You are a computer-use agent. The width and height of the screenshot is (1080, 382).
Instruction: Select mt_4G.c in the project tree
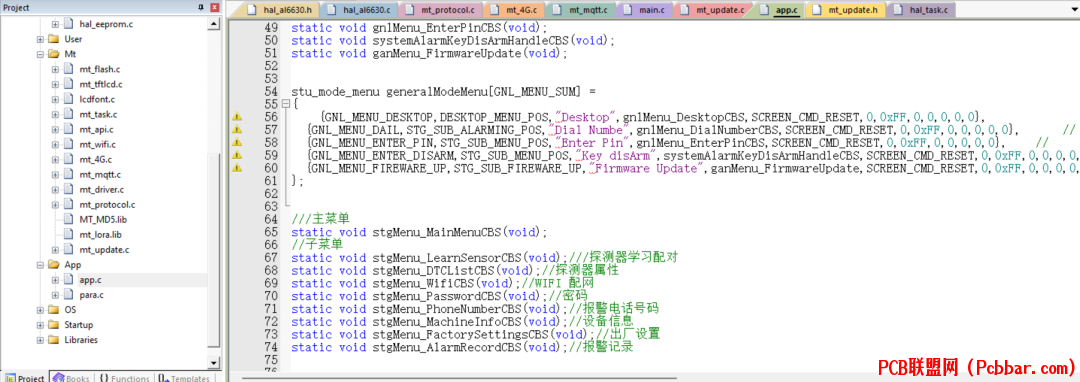point(95,160)
